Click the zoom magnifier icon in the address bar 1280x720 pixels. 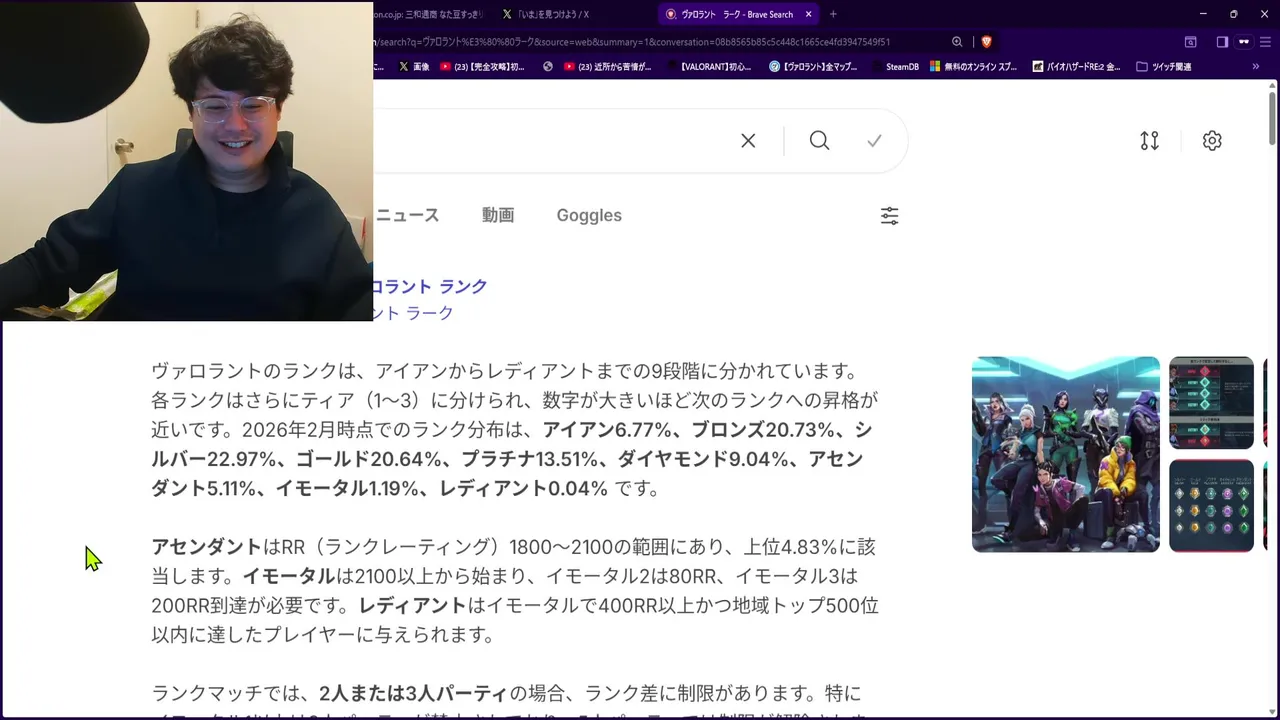957,42
